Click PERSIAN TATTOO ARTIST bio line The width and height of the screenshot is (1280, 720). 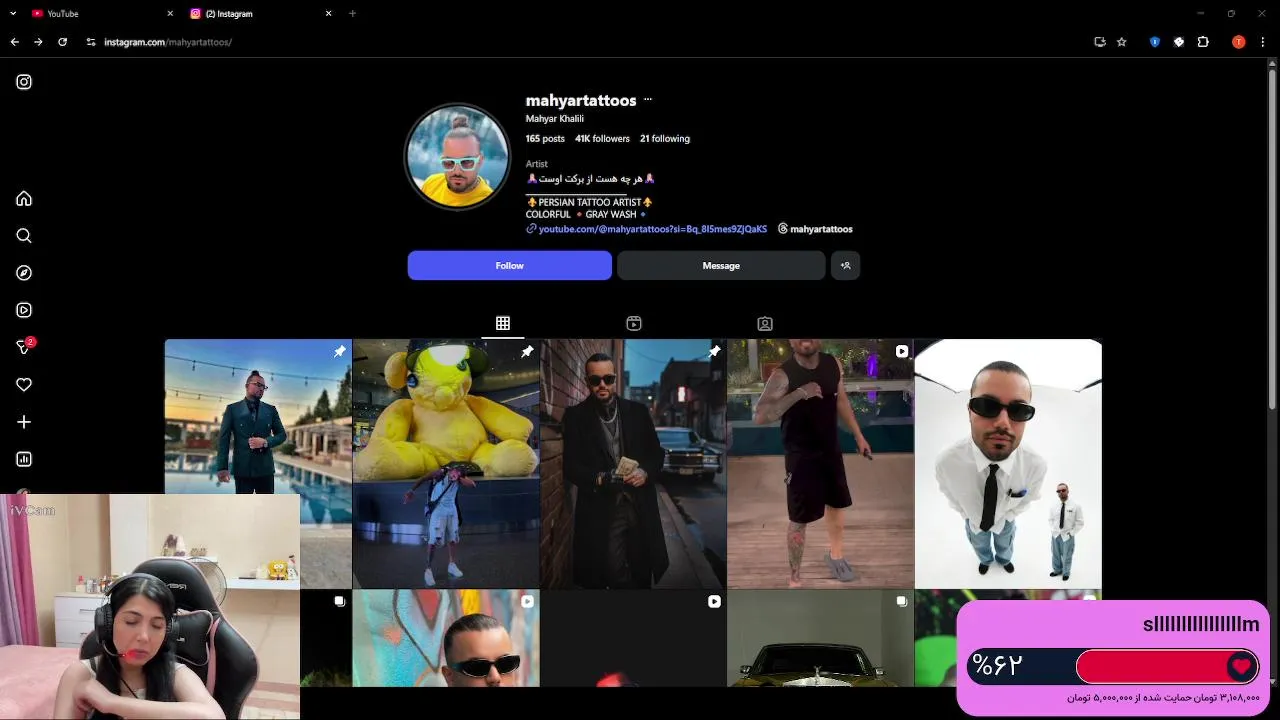590,202
